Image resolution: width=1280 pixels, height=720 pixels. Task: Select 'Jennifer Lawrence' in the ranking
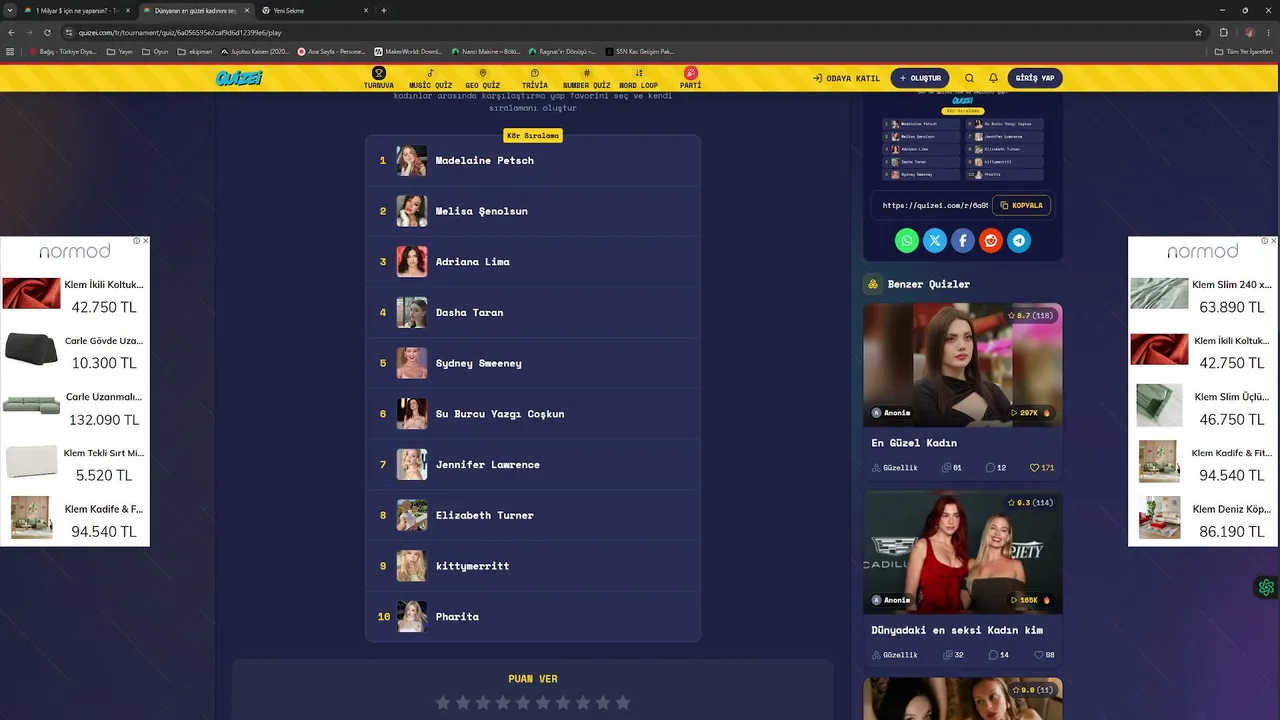[x=487, y=465]
